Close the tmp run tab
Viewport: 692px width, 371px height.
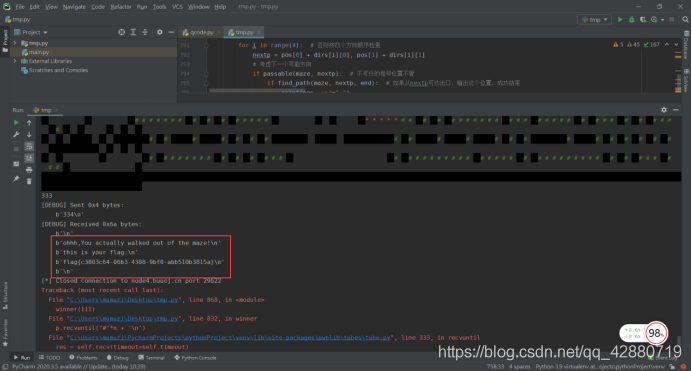56,110
